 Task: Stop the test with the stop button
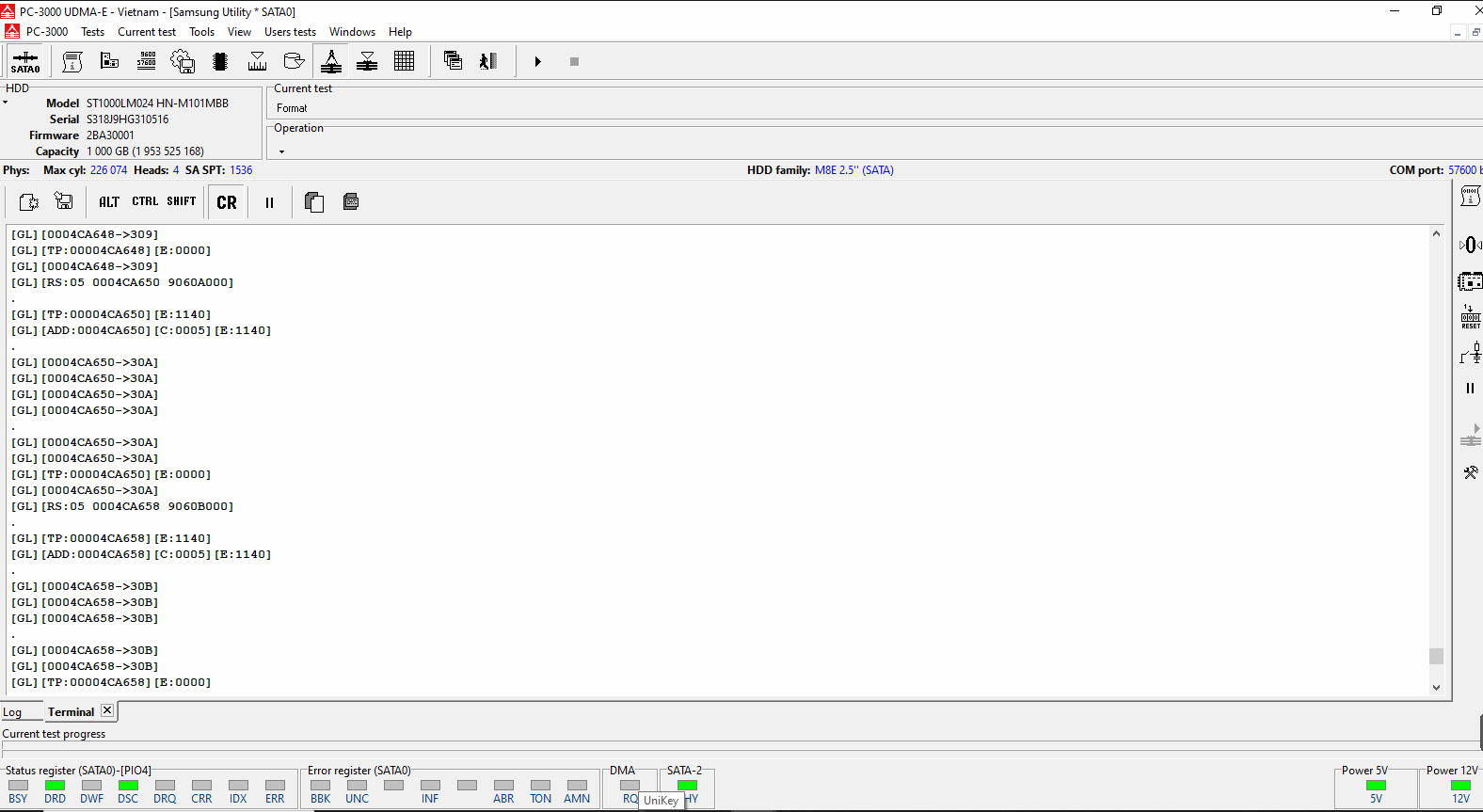pyautogui.click(x=574, y=62)
